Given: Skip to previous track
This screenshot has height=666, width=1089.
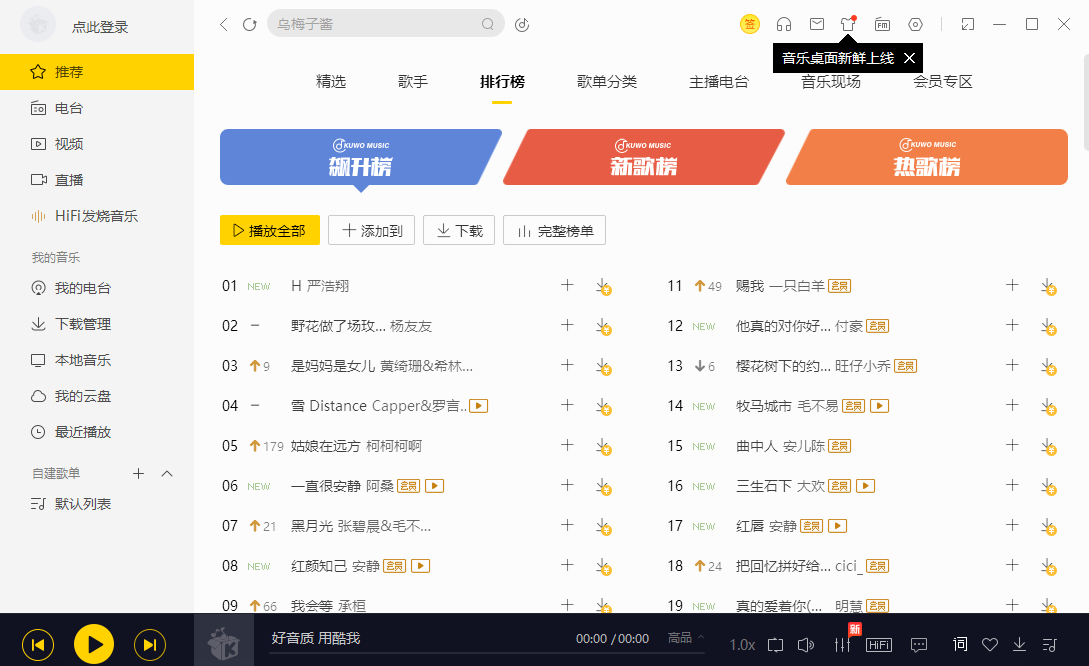Looking at the screenshot, I should 38,645.
